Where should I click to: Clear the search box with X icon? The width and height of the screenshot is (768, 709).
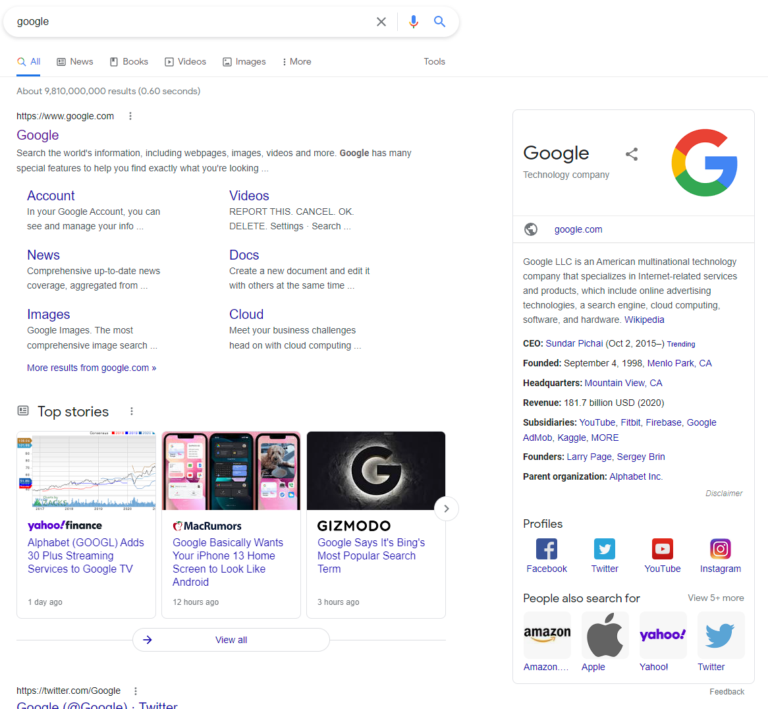[x=381, y=22]
